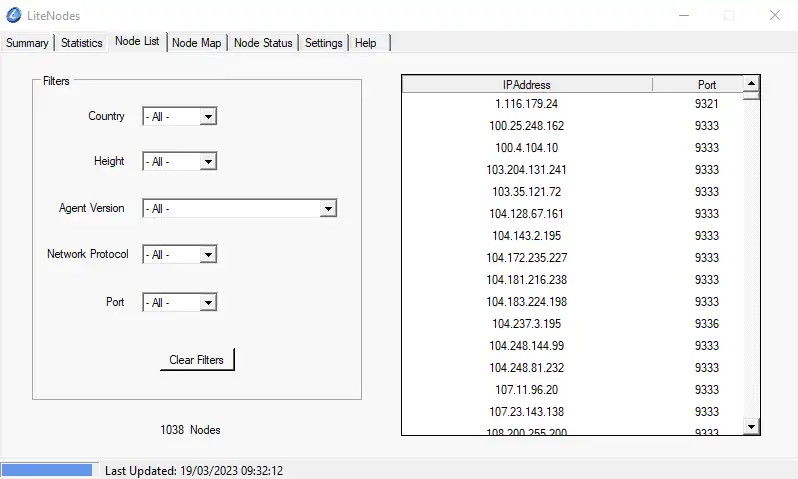Viewport: 798px width, 479px height.
Task: Click port value 9321 in first row
Action: pos(706,104)
